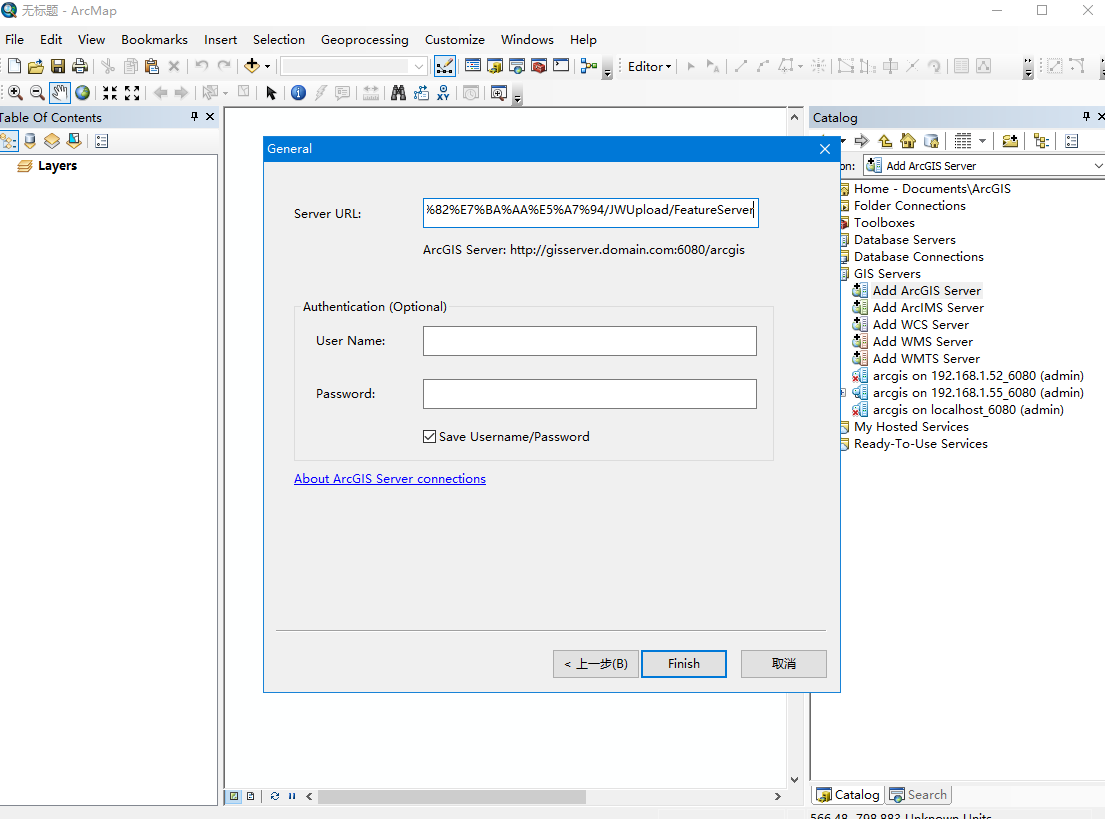Image resolution: width=1105 pixels, height=819 pixels.
Task: Switch to the Search tab
Action: tap(918, 794)
